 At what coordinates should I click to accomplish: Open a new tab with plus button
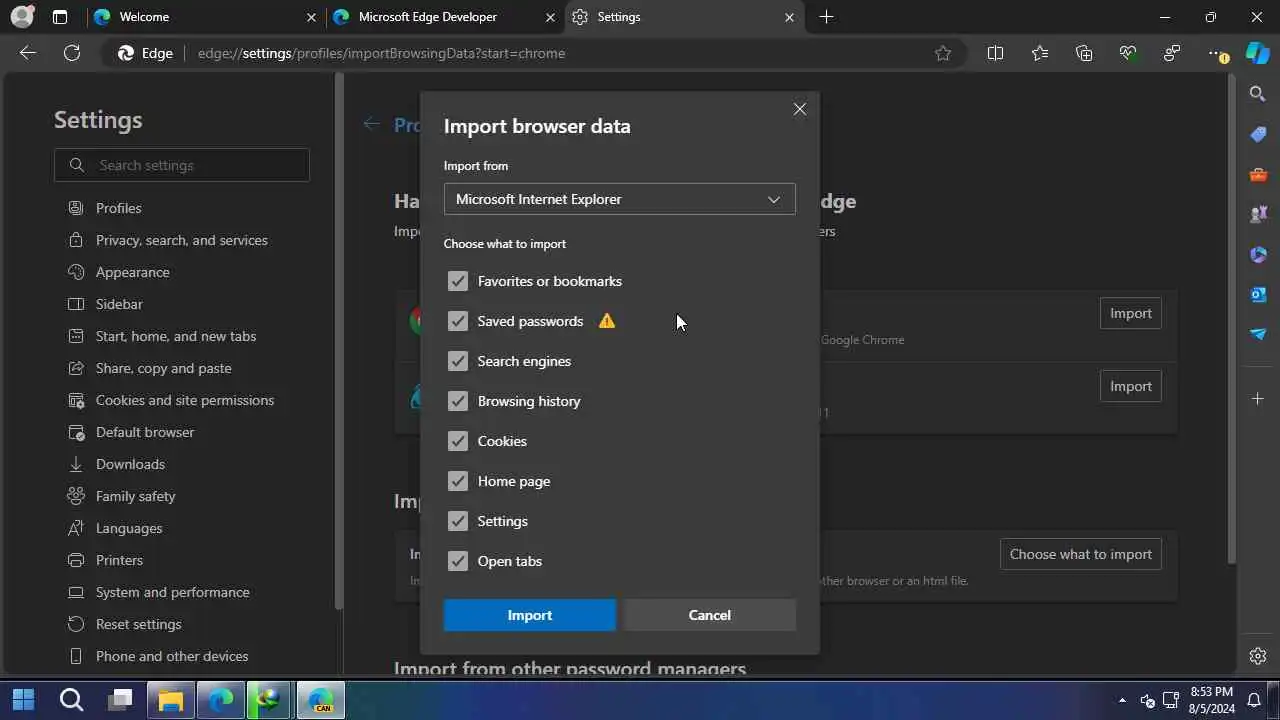point(826,17)
